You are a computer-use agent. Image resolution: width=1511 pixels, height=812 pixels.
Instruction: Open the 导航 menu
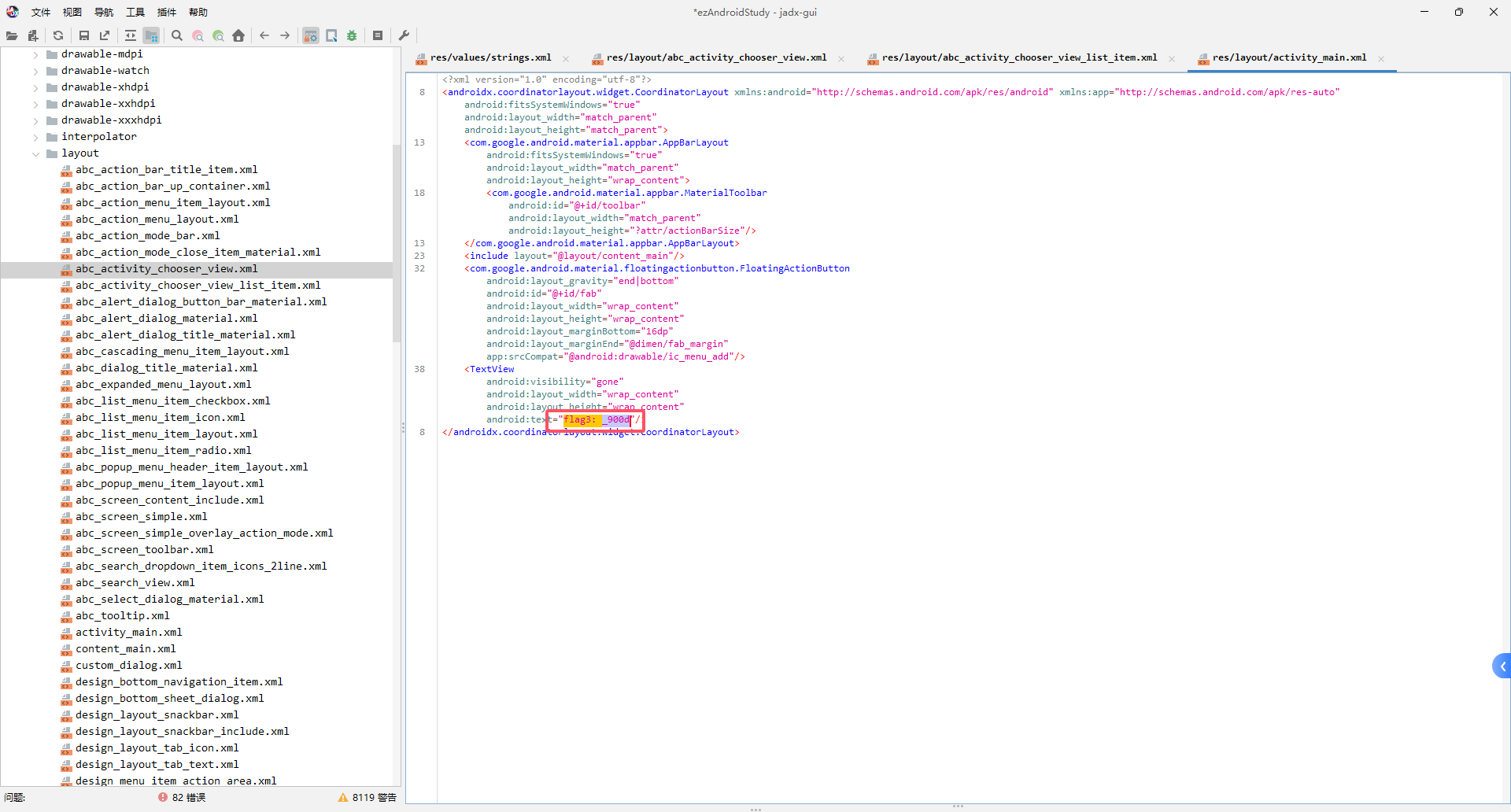coord(104,12)
